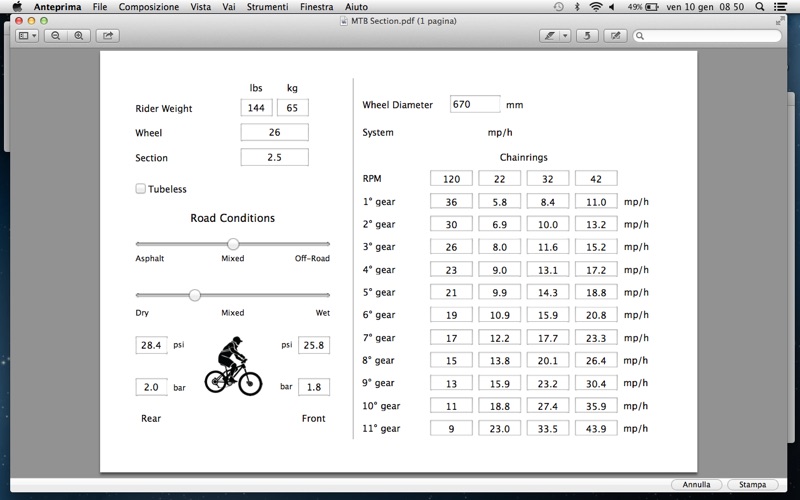Click the chainring field showing 32
The image size is (800, 500).
click(547, 179)
